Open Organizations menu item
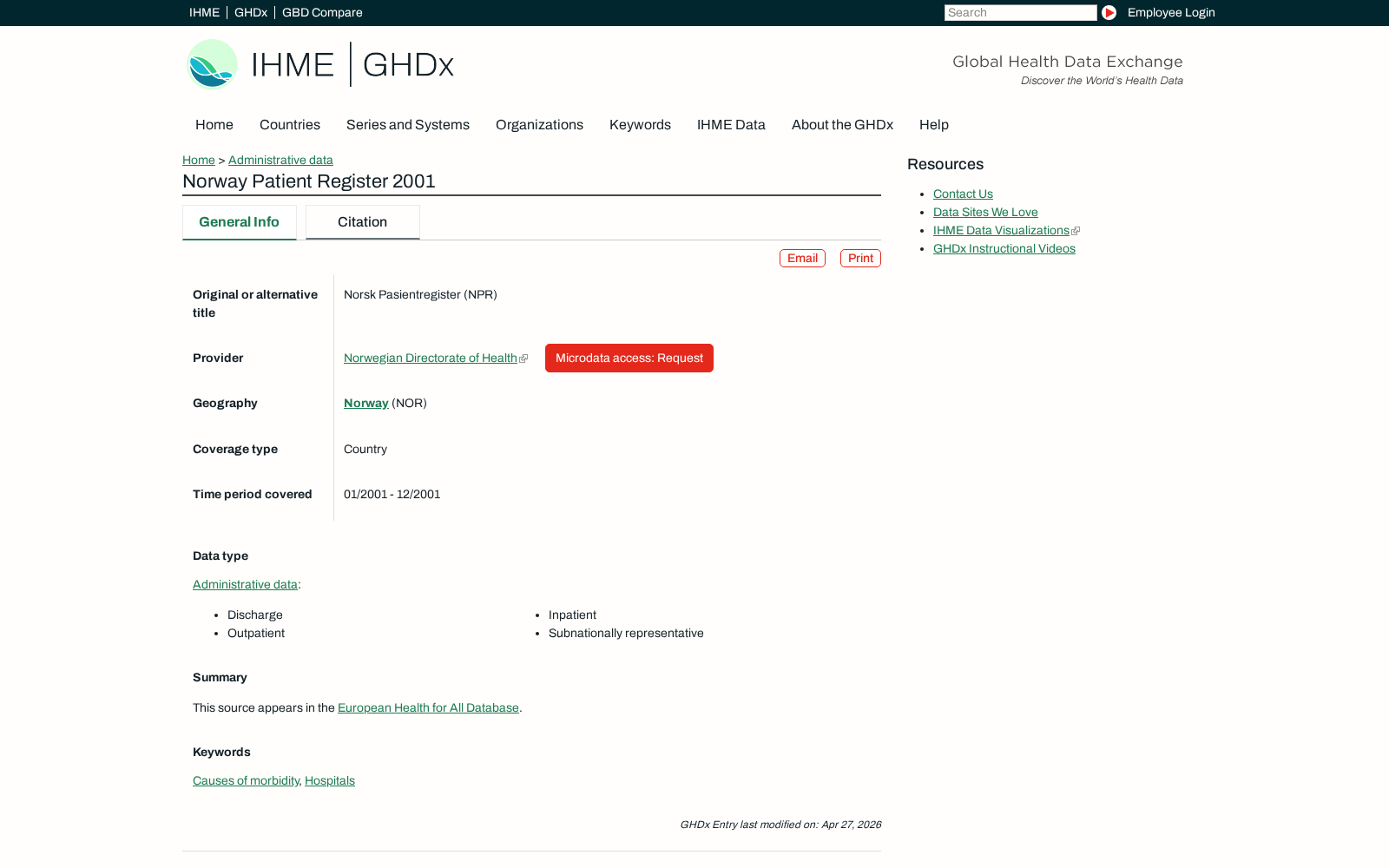This screenshot has height=868, width=1389. tap(539, 125)
